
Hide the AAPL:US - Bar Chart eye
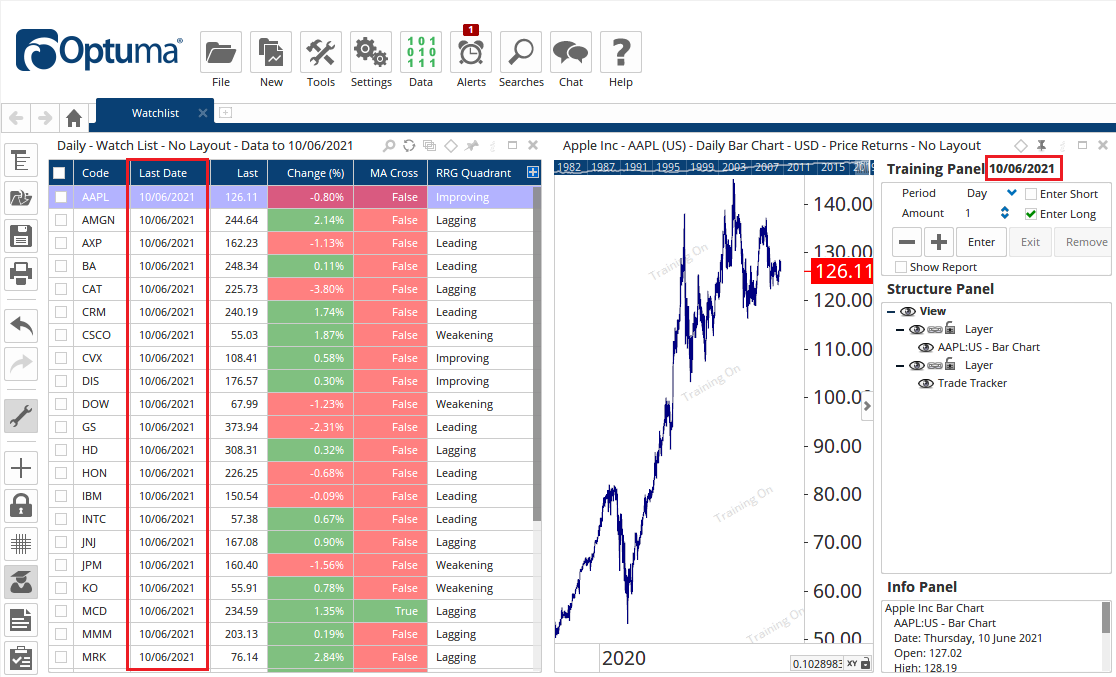(926, 347)
